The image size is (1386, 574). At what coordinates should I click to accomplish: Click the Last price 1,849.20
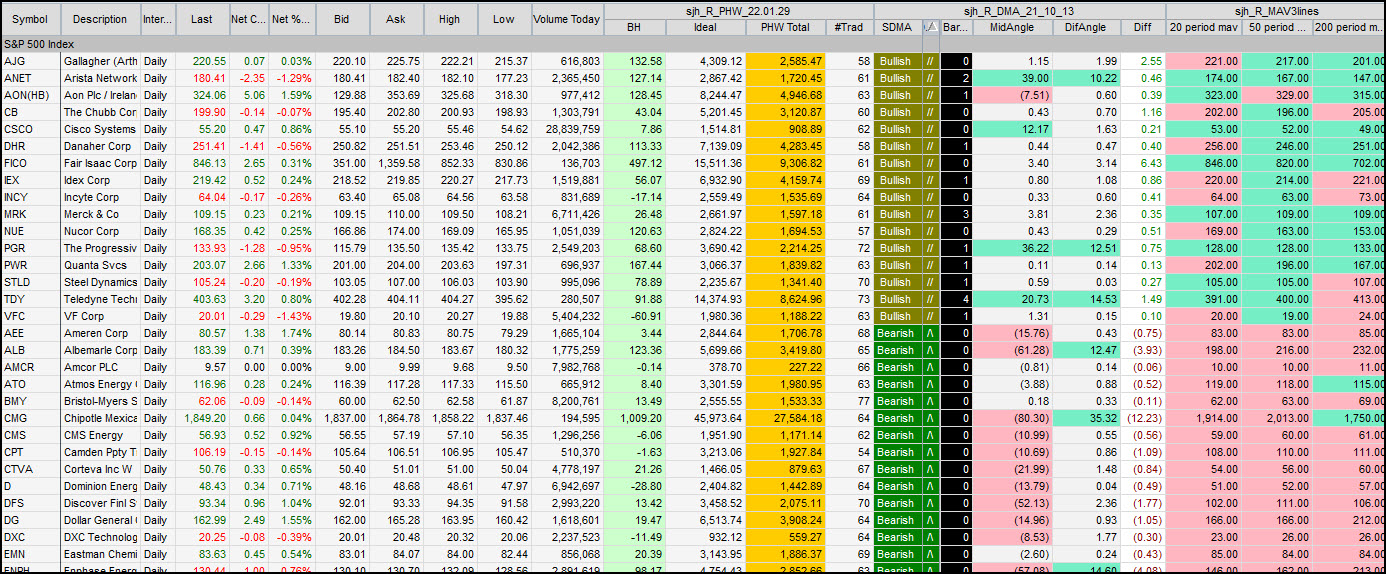pos(202,418)
